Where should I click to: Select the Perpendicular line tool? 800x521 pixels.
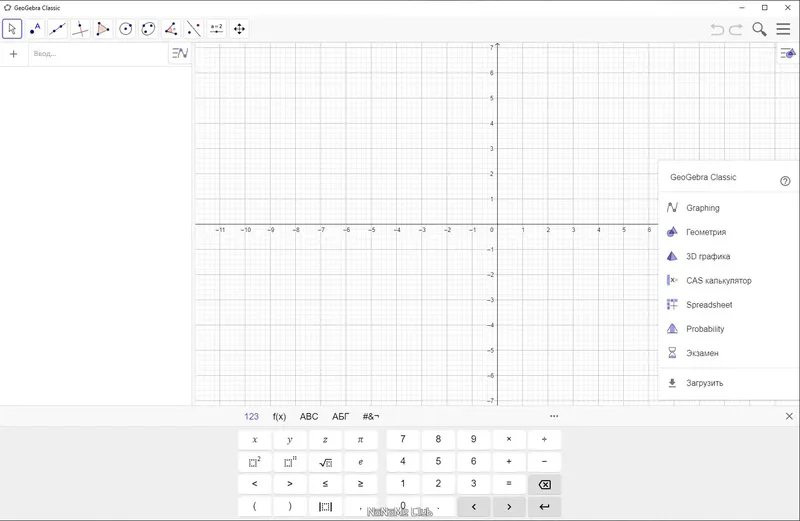[80, 29]
